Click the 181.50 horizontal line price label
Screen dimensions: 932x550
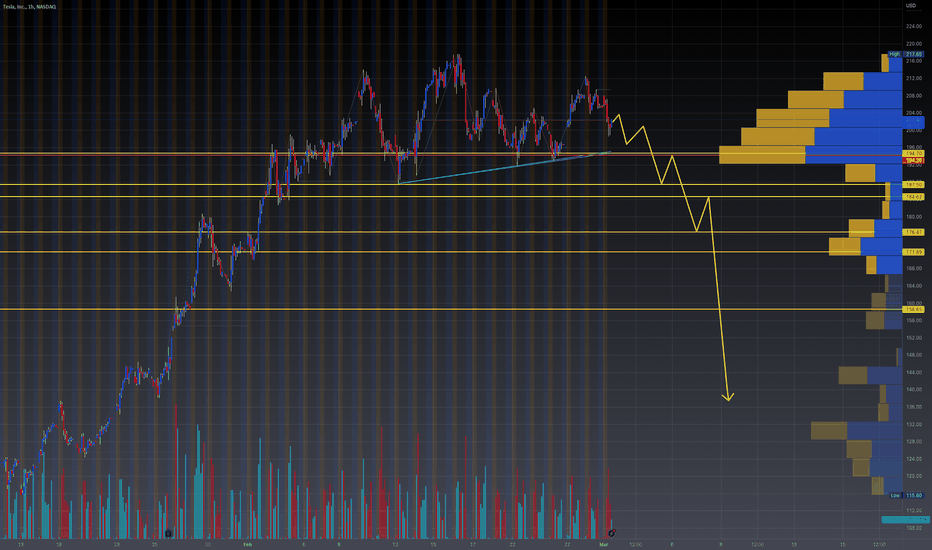coord(913,185)
